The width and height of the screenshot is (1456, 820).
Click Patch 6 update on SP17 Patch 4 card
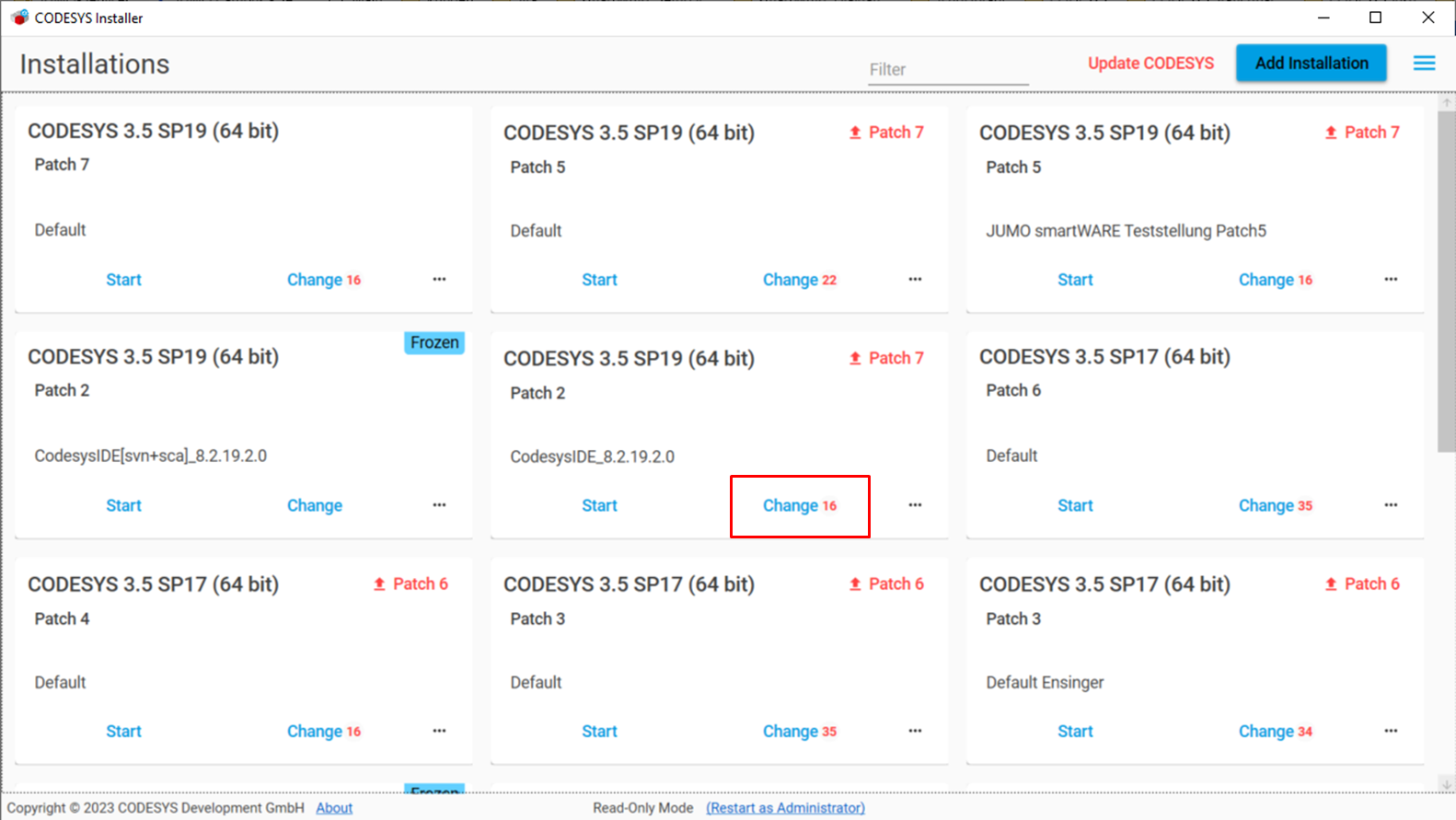tap(410, 583)
